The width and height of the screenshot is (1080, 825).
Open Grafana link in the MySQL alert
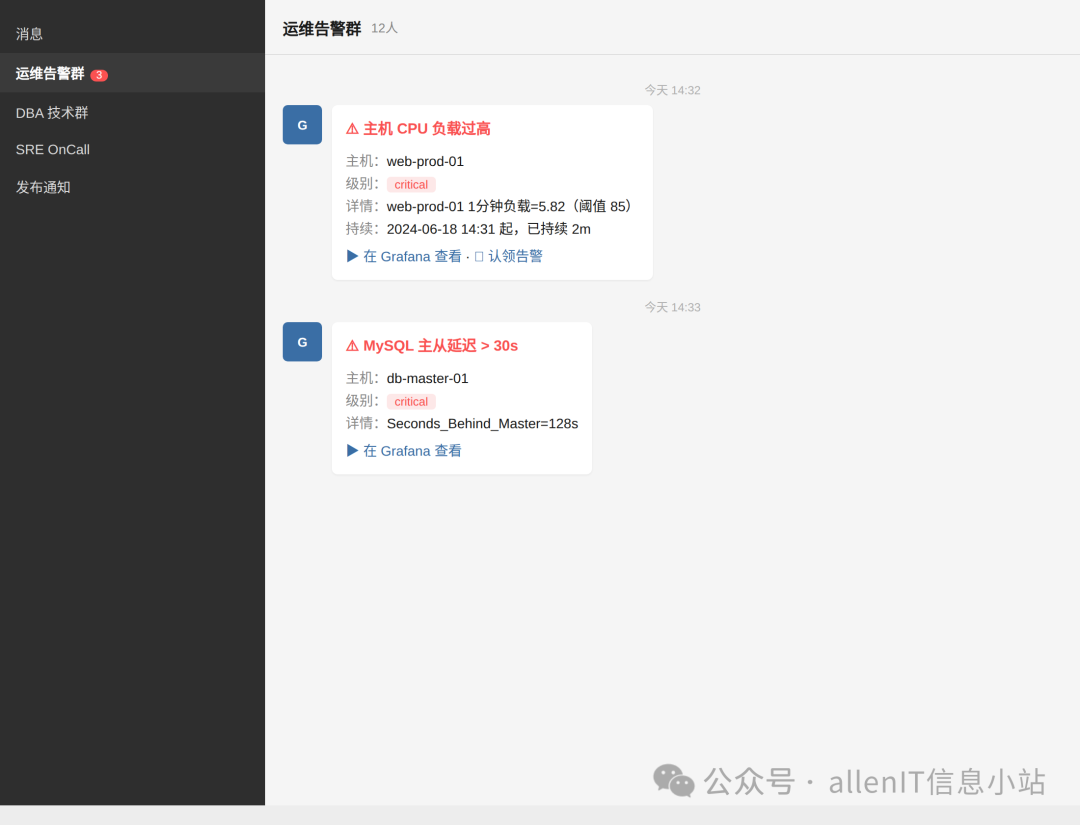click(x=404, y=451)
